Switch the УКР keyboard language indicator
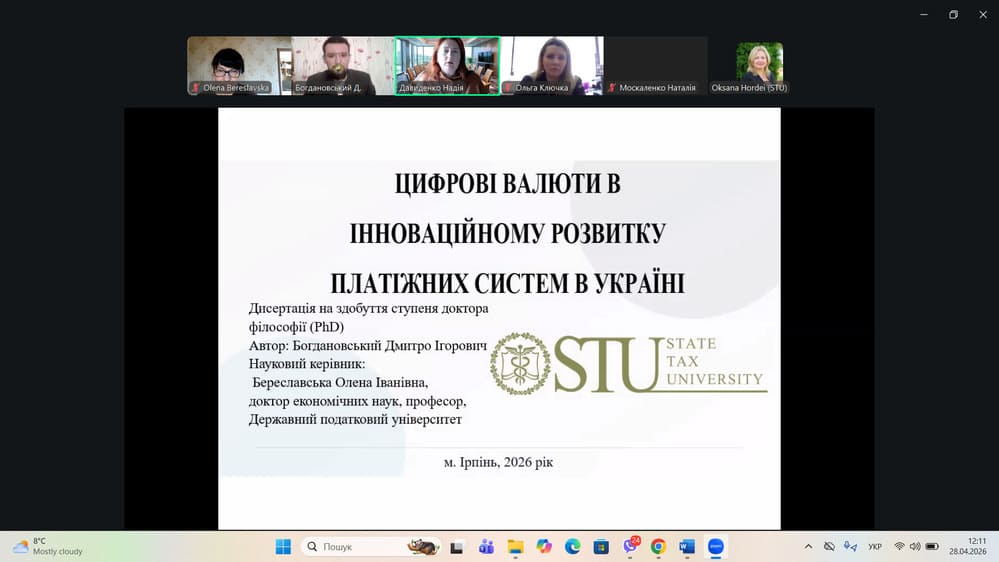Viewport: 999px width, 562px height. (x=875, y=547)
